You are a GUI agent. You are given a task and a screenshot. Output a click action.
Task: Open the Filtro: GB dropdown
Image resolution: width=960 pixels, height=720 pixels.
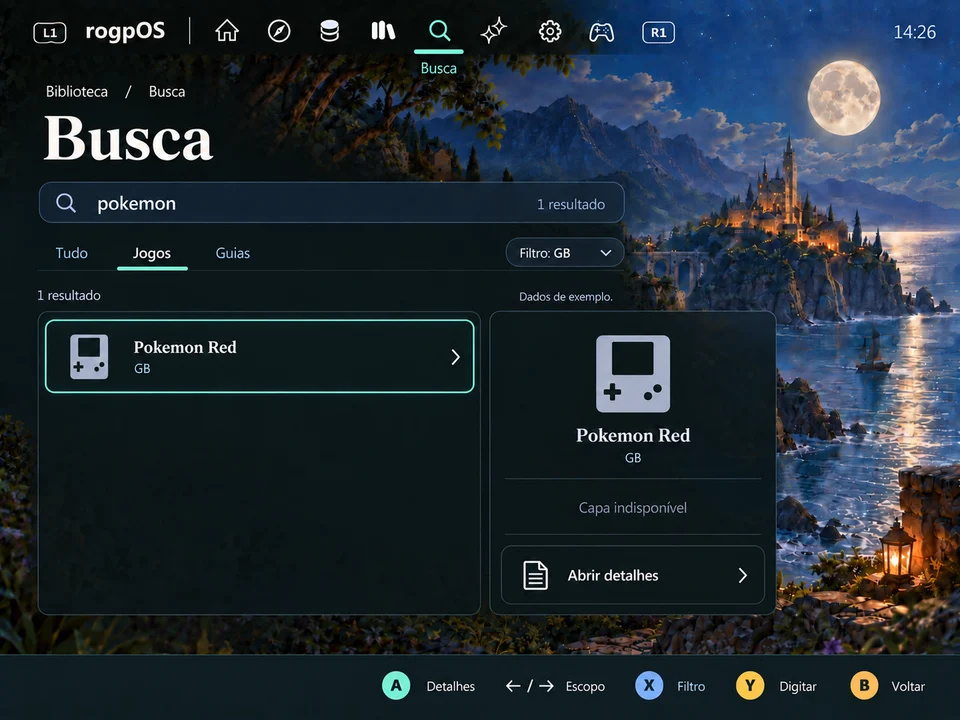[564, 253]
